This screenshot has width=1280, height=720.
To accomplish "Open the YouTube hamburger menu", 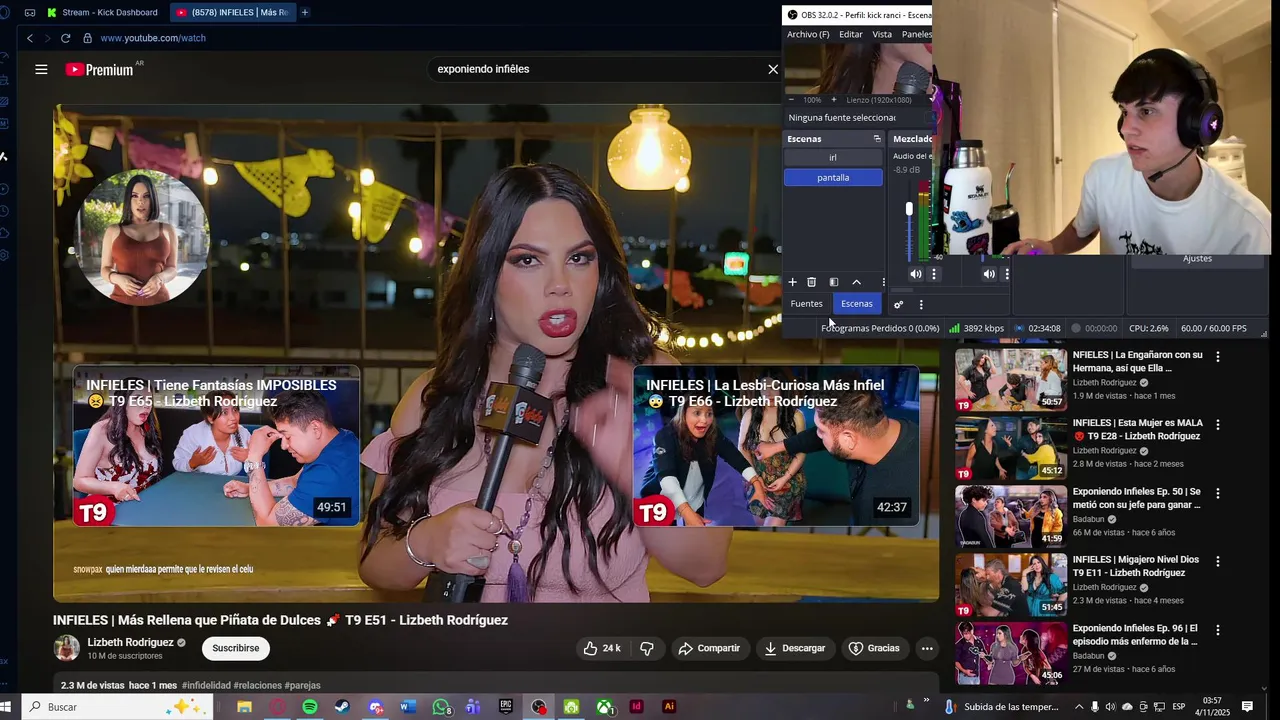I will [41, 69].
